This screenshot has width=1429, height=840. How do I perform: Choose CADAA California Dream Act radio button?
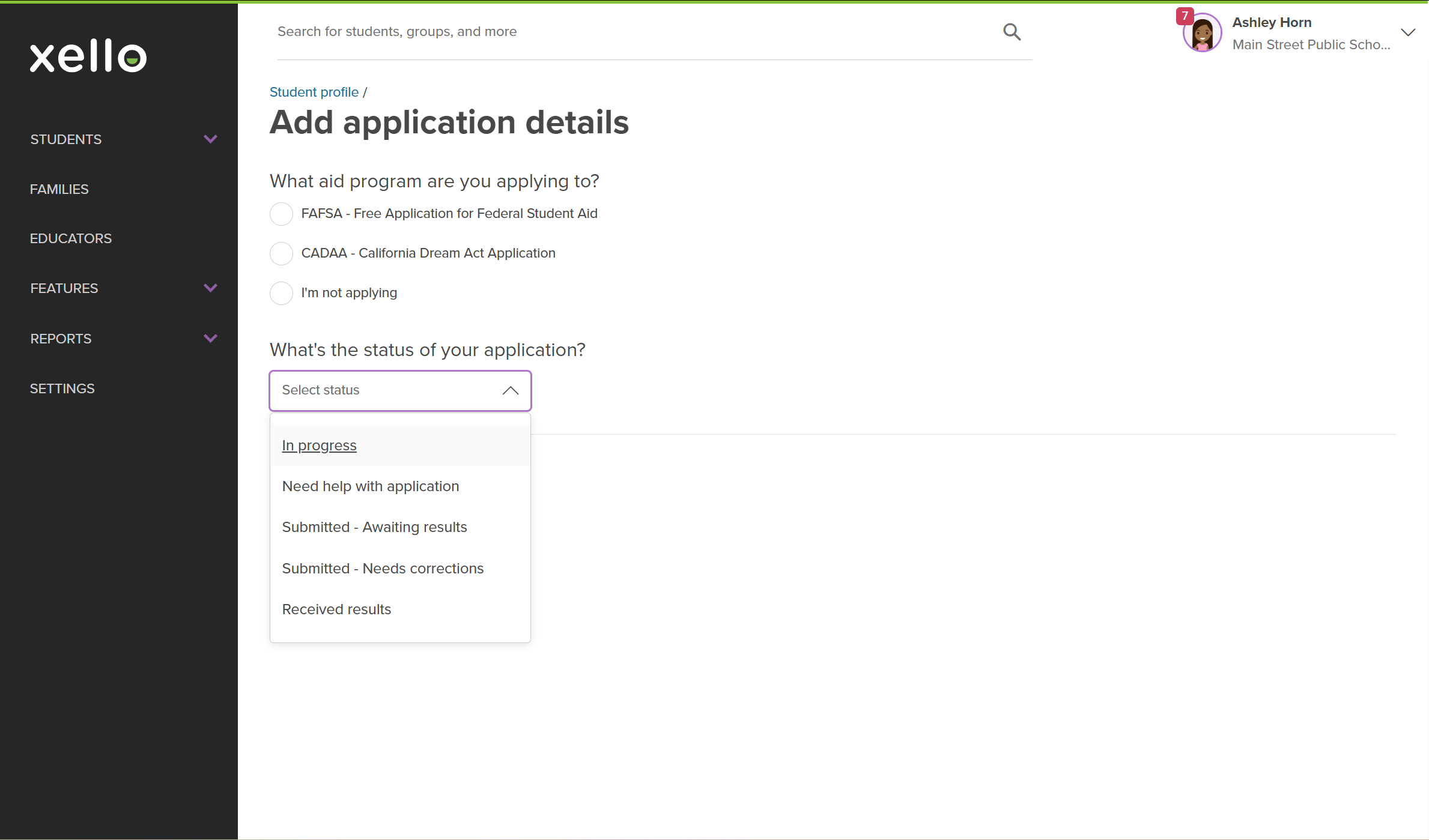tap(281, 253)
